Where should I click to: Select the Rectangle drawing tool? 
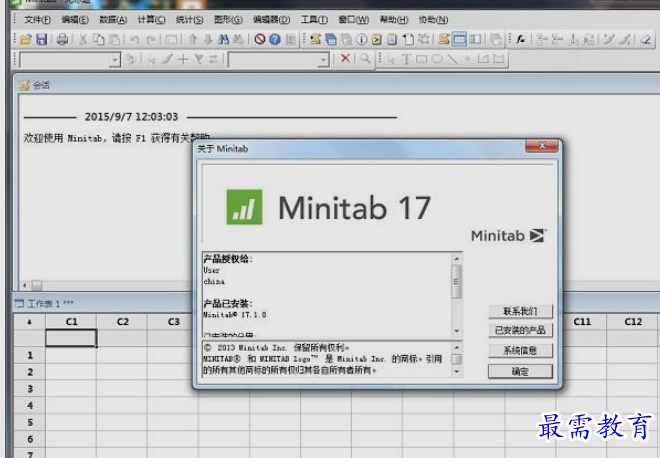(421, 59)
